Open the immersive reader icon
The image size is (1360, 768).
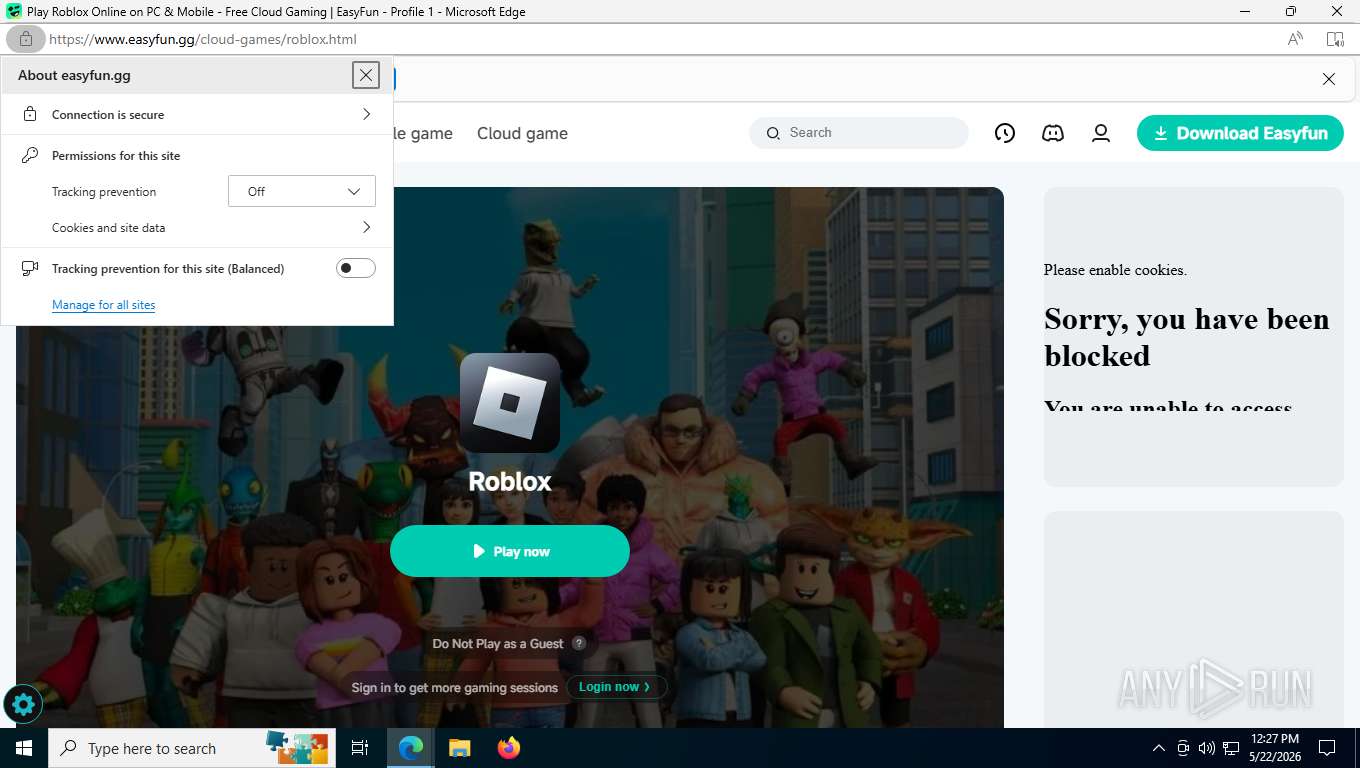point(1335,39)
